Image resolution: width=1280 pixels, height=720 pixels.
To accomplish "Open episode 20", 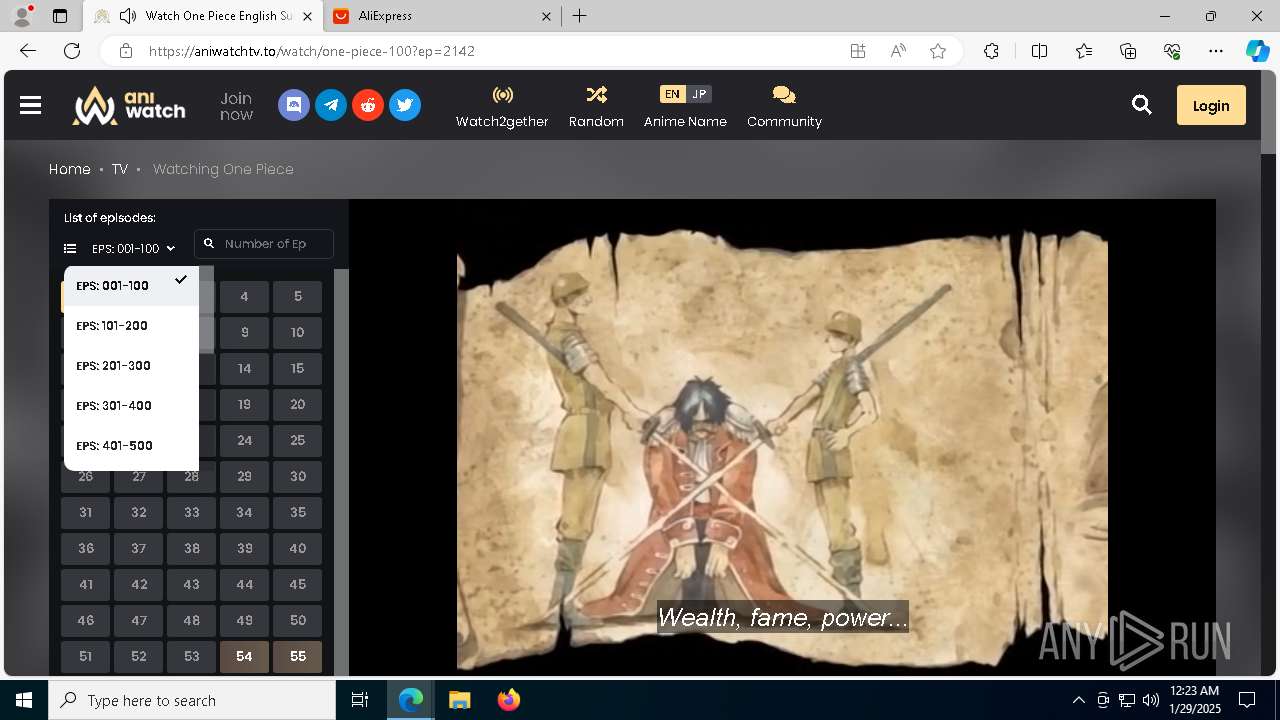I will coord(298,405).
